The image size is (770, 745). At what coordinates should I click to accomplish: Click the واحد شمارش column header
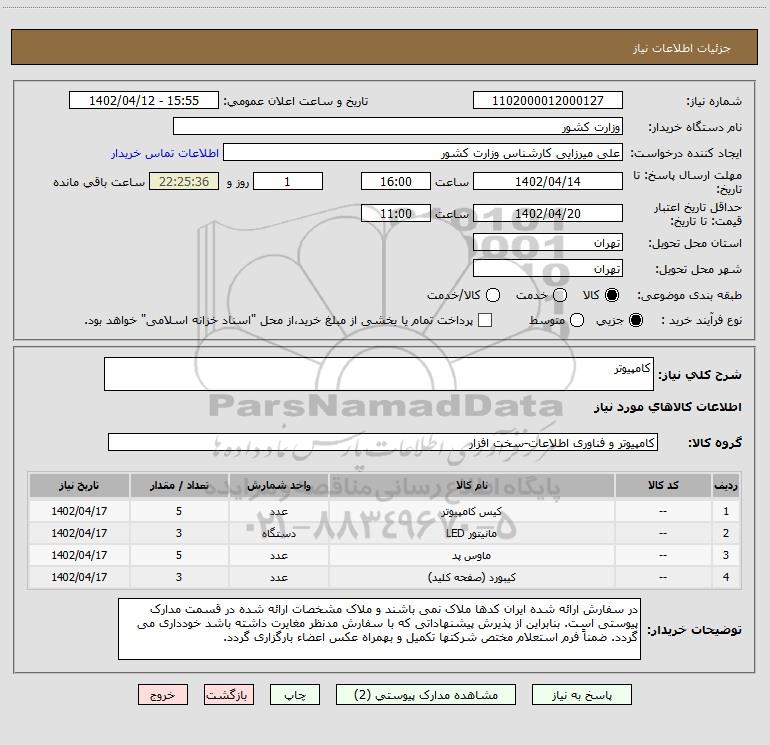[x=278, y=486]
